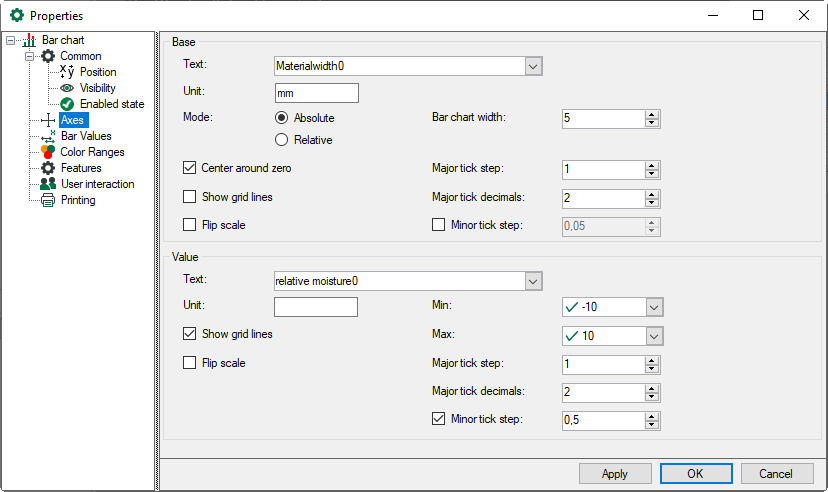Click the Bar chart icon in tree
Screen dimensions: 828x492
[x=29, y=40]
